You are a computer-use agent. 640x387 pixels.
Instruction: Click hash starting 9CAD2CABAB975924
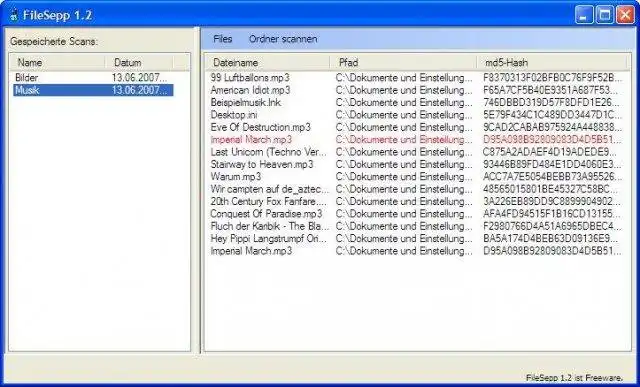point(552,127)
